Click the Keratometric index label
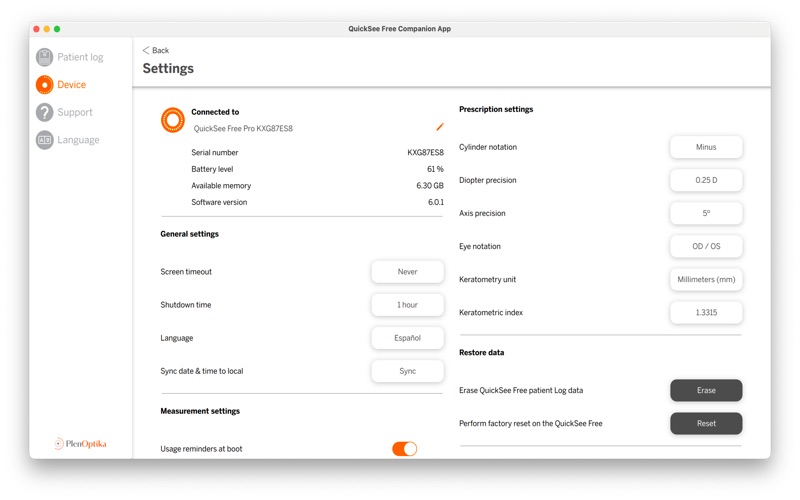Viewport: 800px width, 500px height. (491, 313)
